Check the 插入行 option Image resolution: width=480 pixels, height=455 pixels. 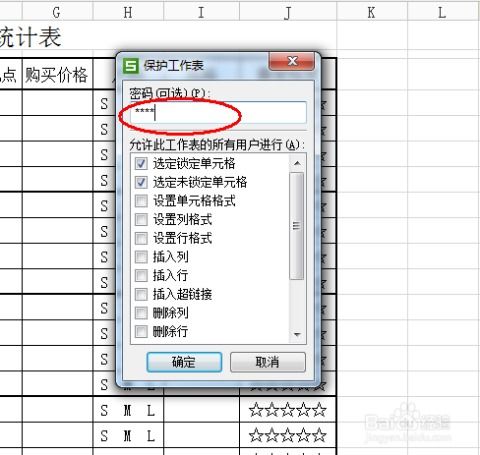click(141, 275)
